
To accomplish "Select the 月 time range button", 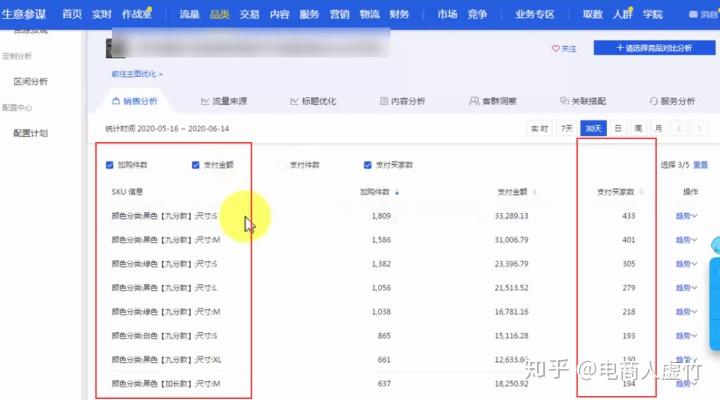I will coord(658,129).
